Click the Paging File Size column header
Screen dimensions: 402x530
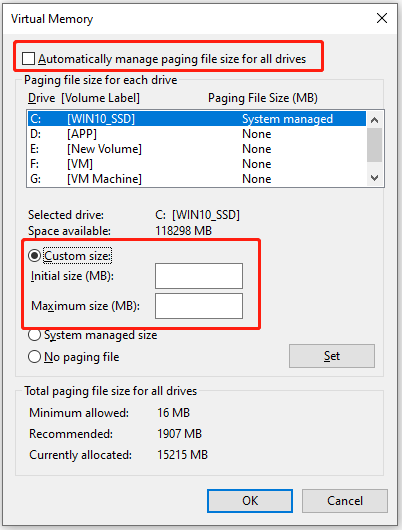pos(263,98)
